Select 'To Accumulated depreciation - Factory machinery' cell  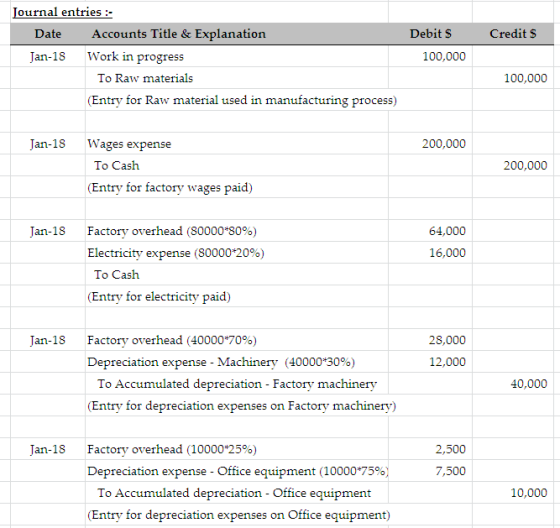click(x=237, y=384)
